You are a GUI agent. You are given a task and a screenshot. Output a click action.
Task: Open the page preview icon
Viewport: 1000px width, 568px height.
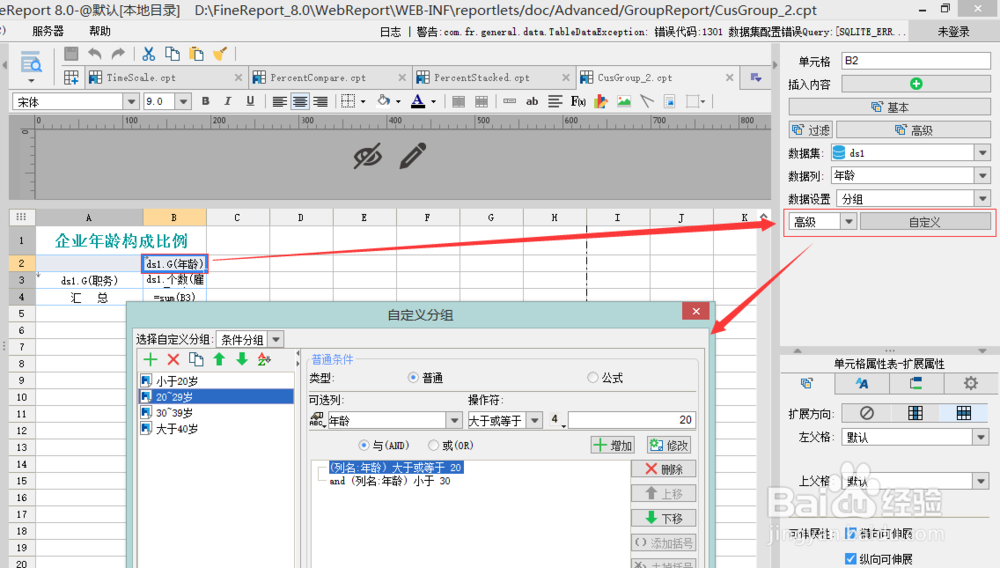(x=31, y=63)
